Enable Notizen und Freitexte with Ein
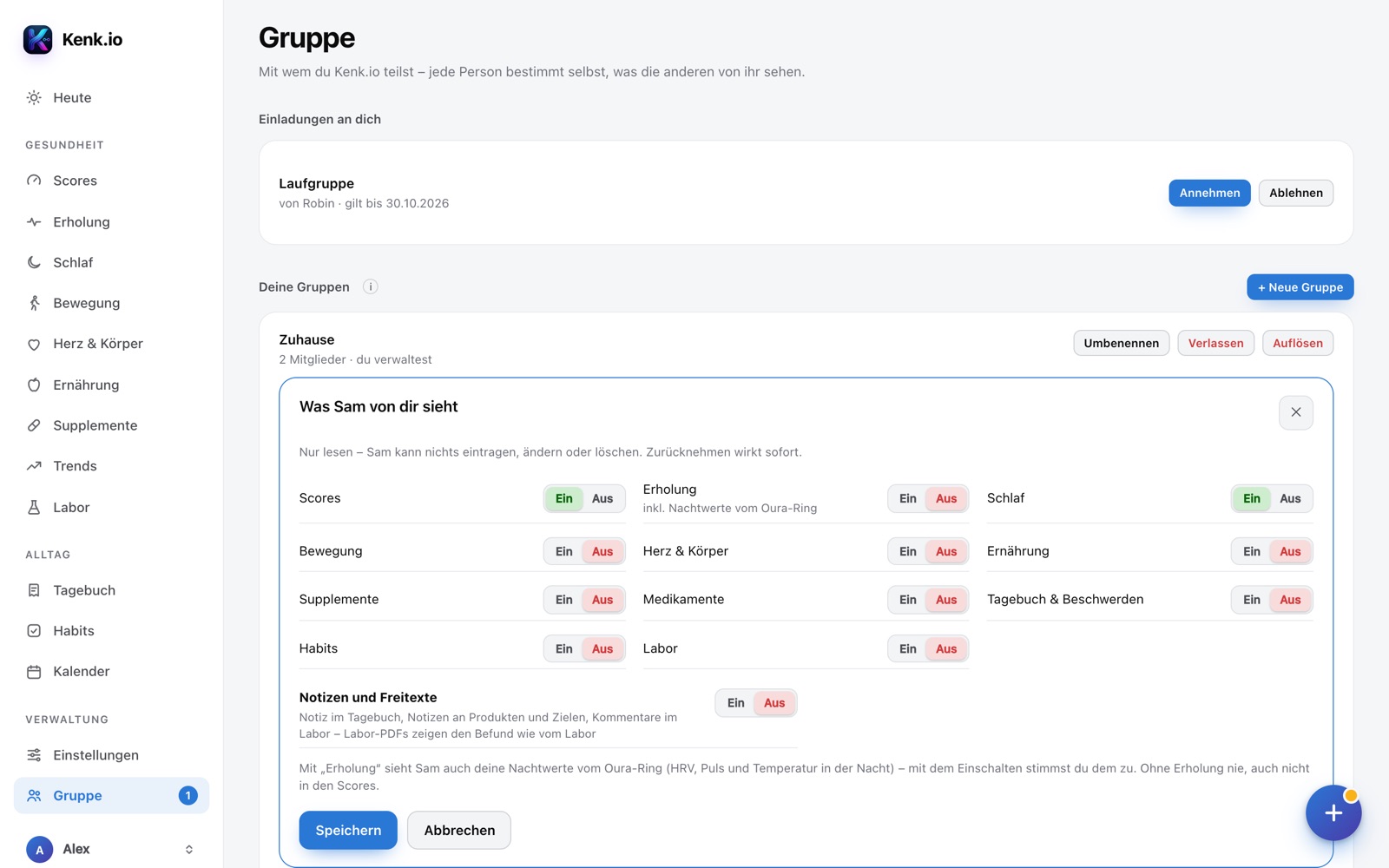1389x868 pixels. [x=736, y=703]
